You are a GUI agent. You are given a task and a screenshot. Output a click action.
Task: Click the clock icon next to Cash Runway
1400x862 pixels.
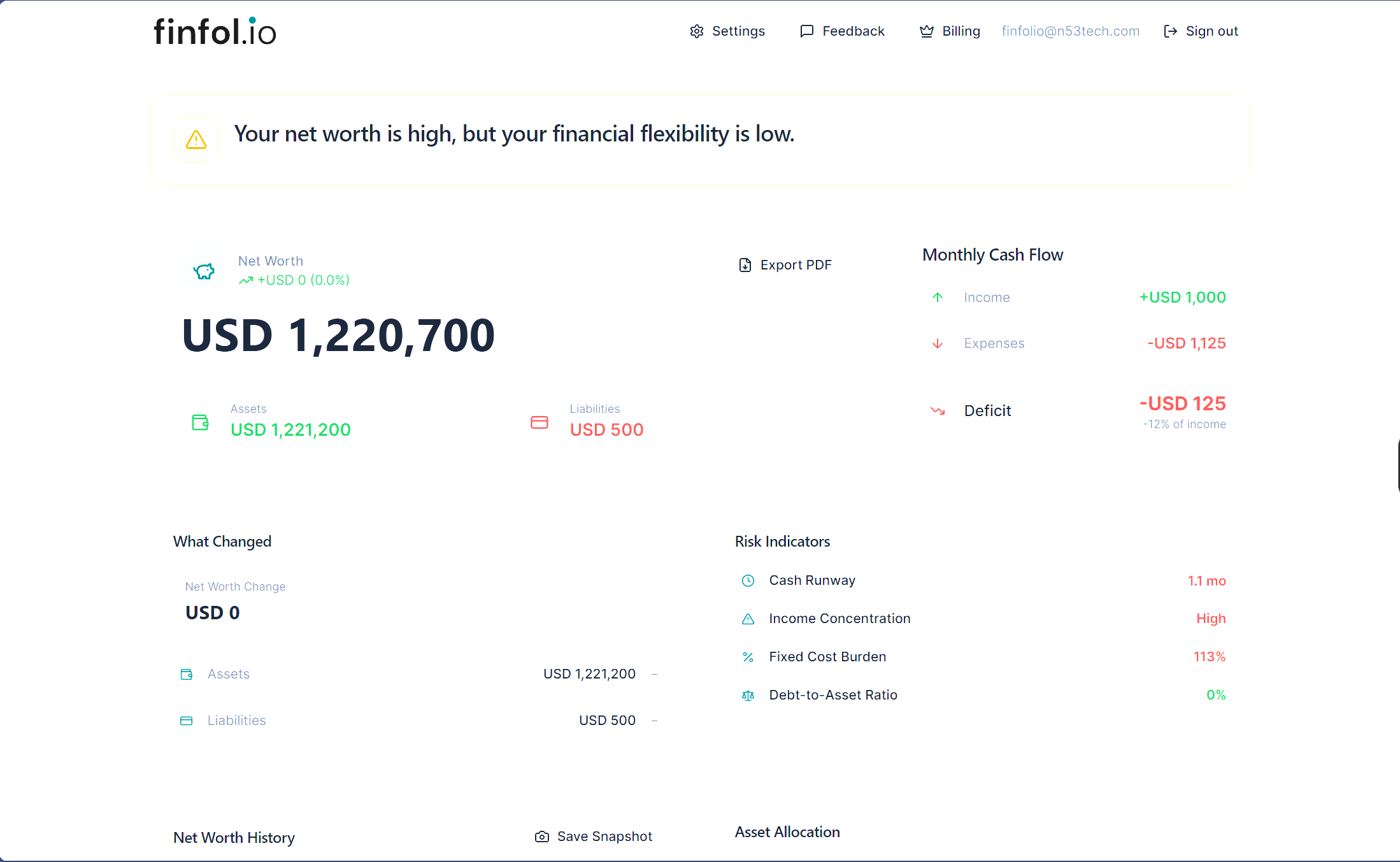coord(747,580)
